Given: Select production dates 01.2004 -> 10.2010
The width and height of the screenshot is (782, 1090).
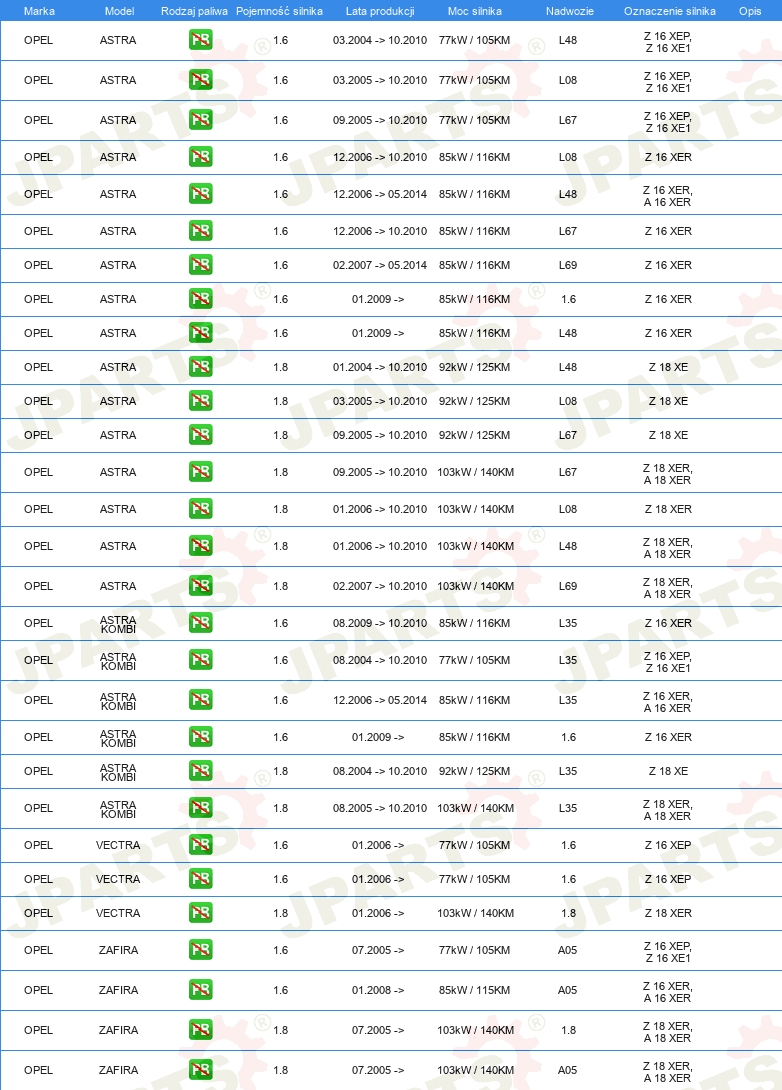Looking at the screenshot, I should 380,367.
